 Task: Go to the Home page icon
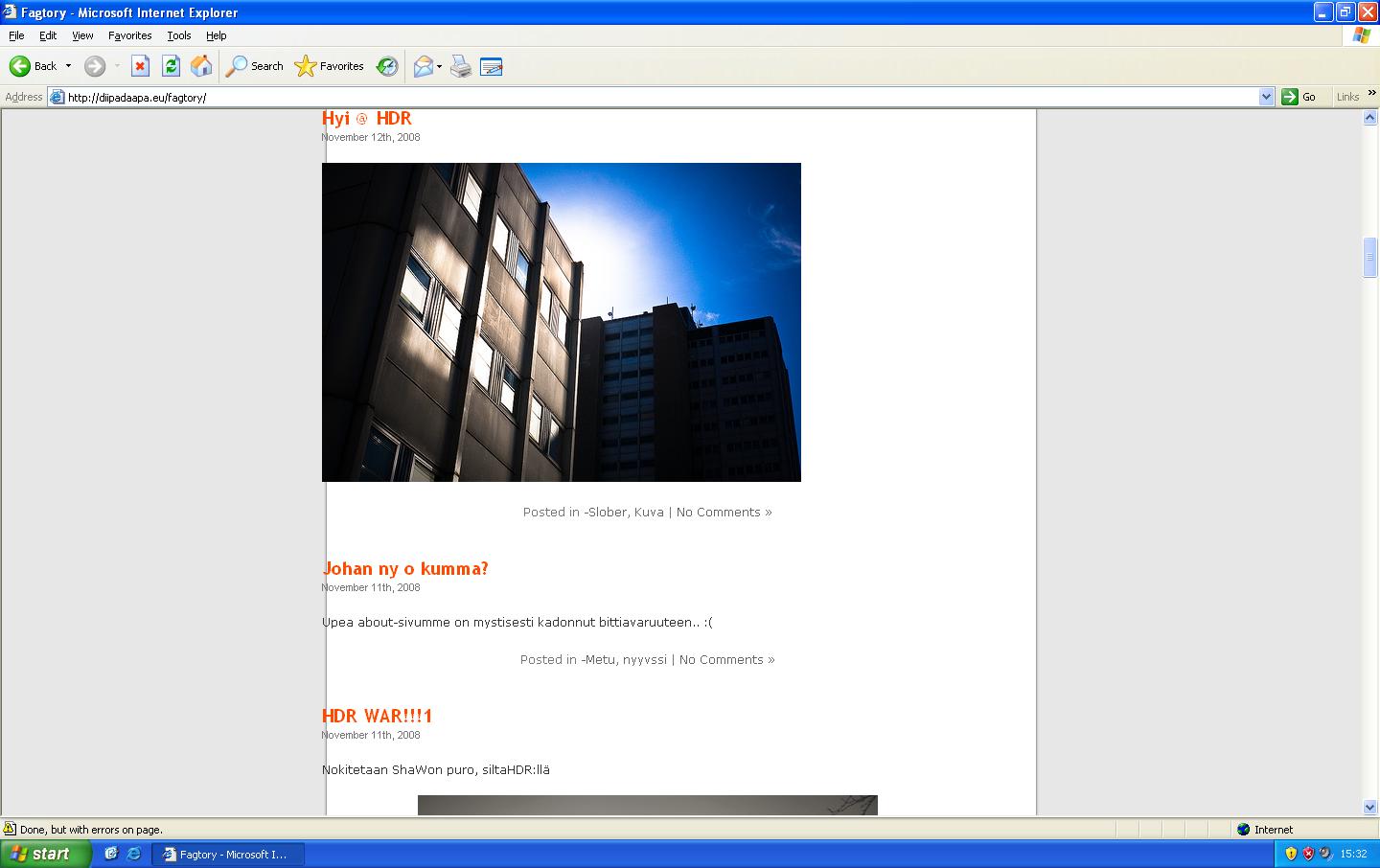201,66
